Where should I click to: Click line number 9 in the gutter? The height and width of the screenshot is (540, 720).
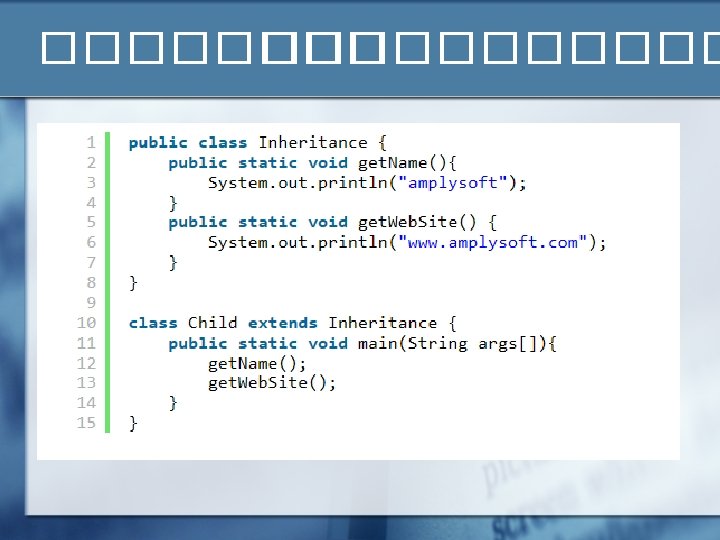[x=91, y=303]
